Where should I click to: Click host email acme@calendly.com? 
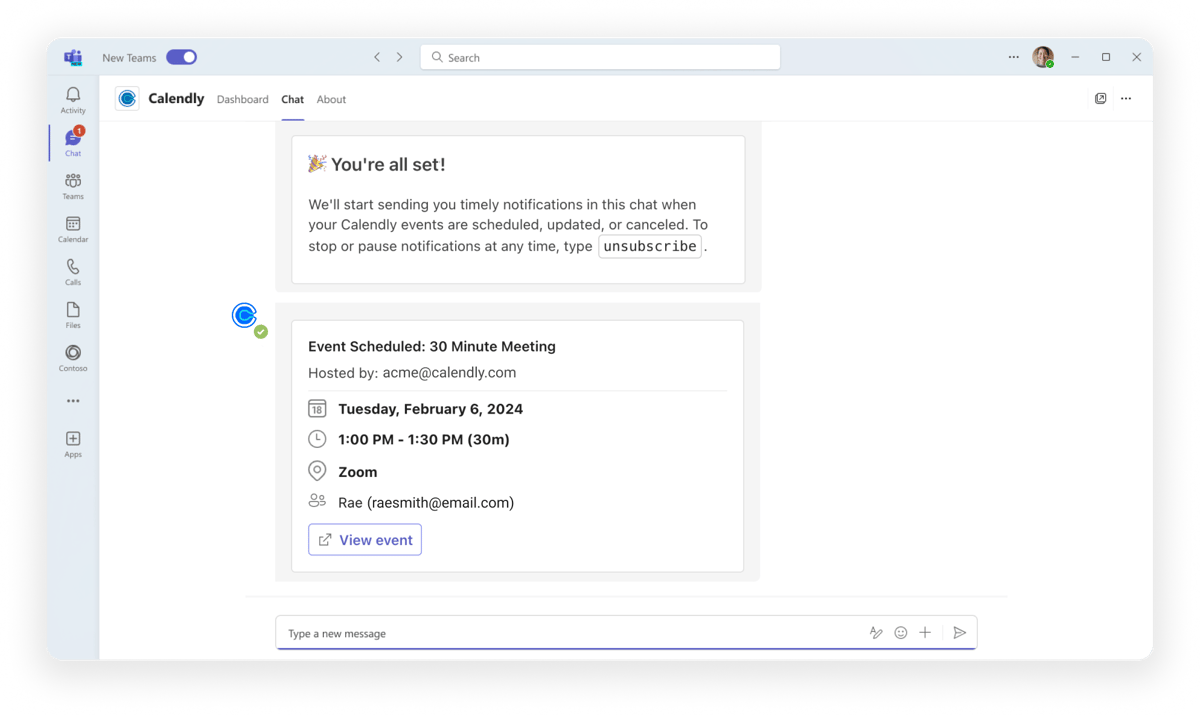click(x=449, y=372)
